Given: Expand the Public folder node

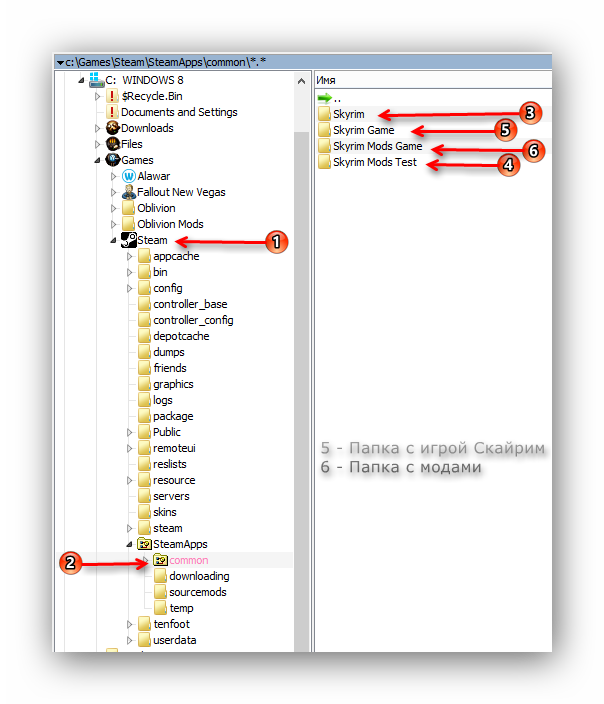Looking at the screenshot, I should (x=129, y=432).
